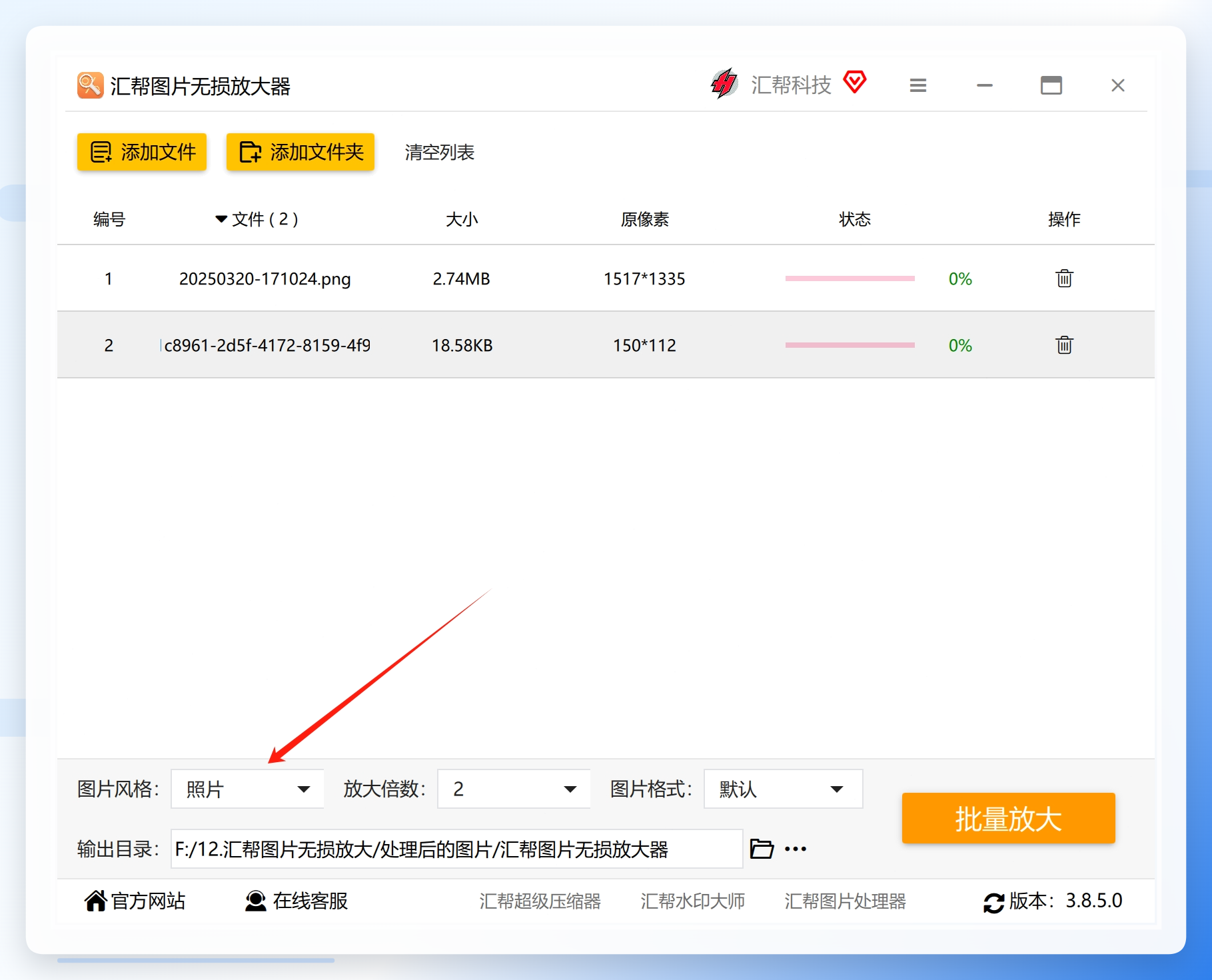Maximize the window
The image size is (1212, 980).
tap(1051, 85)
